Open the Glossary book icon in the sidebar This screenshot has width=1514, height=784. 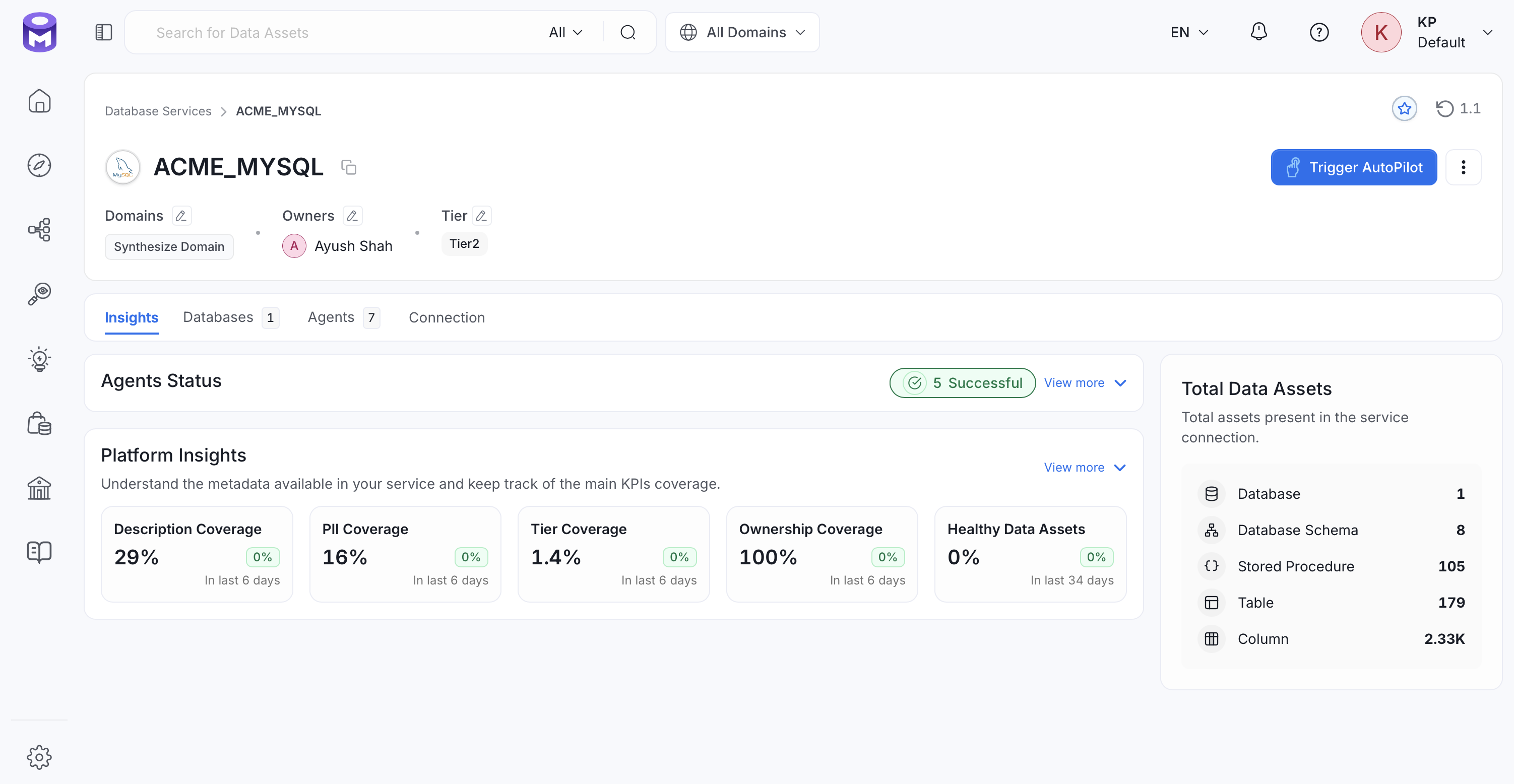click(39, 552)
